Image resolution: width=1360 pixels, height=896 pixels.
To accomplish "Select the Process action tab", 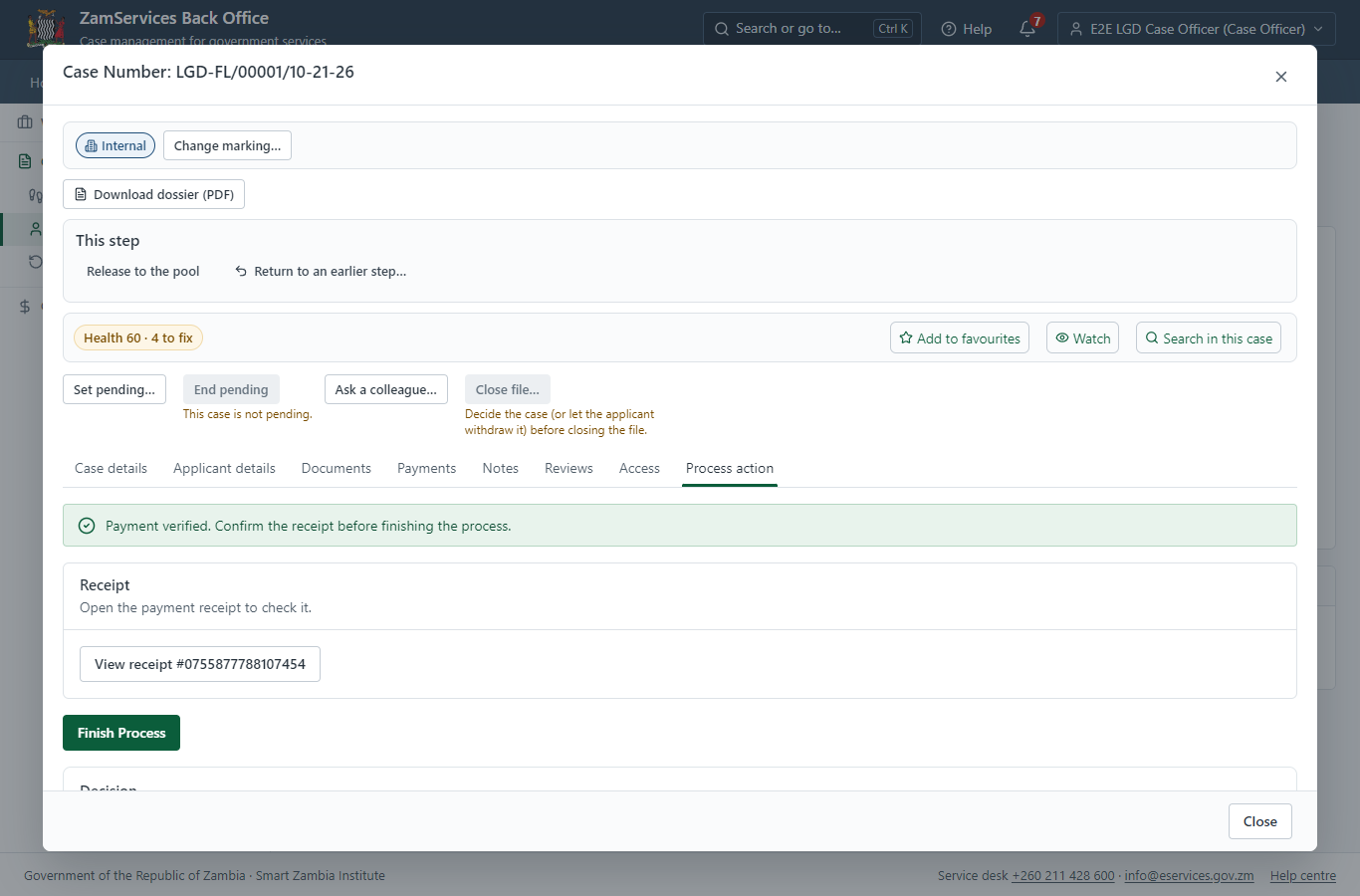I will (x=730, y=469).
